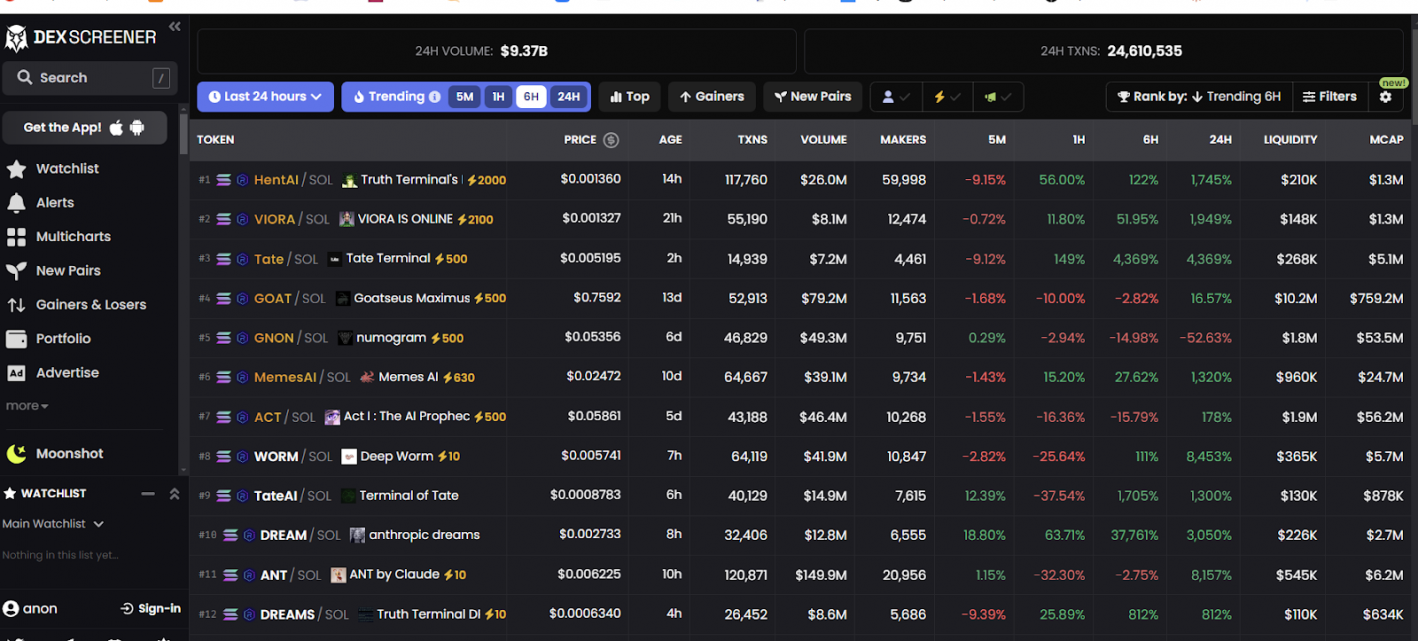The image size is (1418, 641).
Task: Click the Watchlist star icon in sidebar
Action: 16,169
